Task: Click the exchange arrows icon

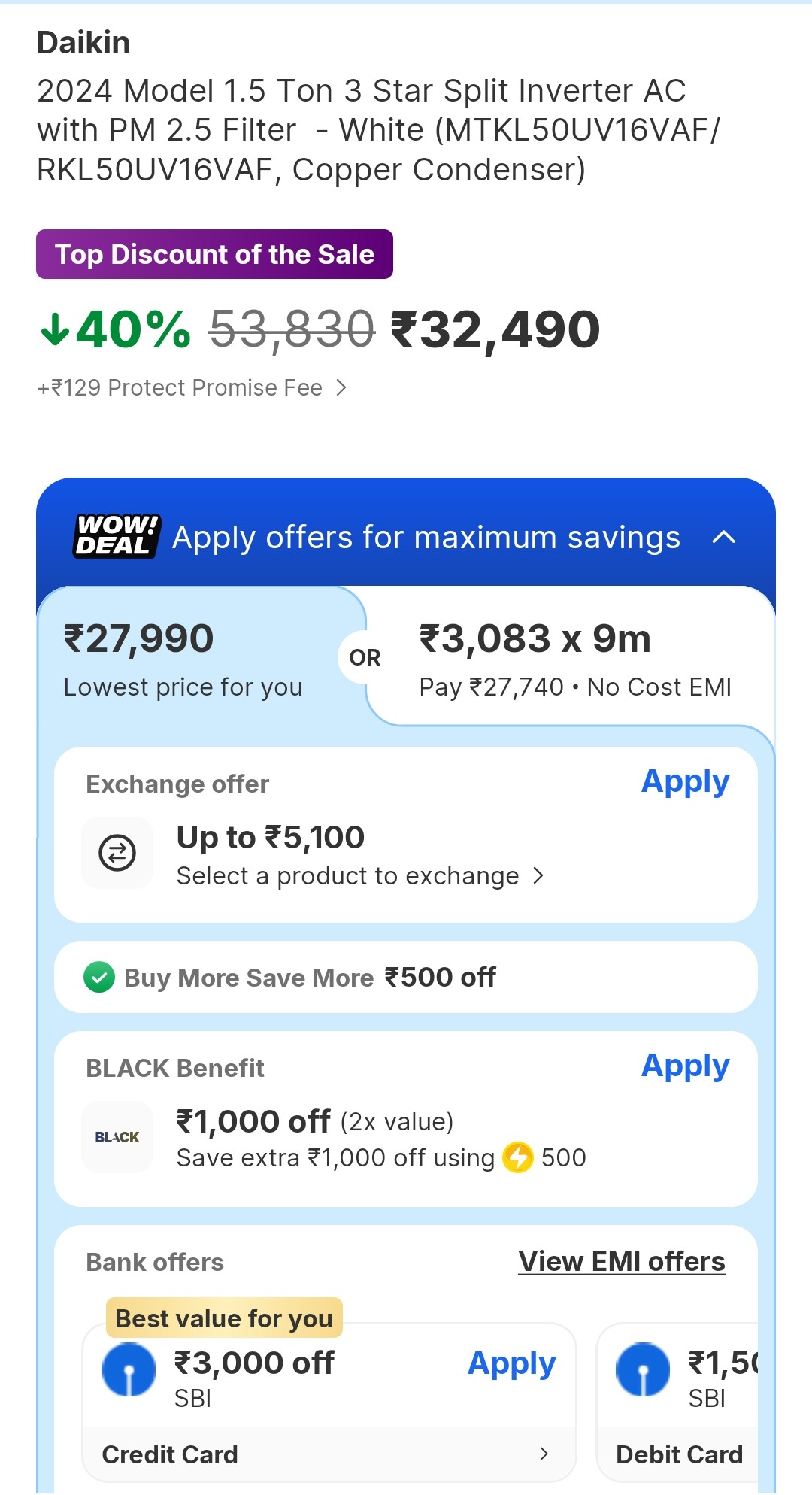Action: pyautogui.click(x=117, y=853)
